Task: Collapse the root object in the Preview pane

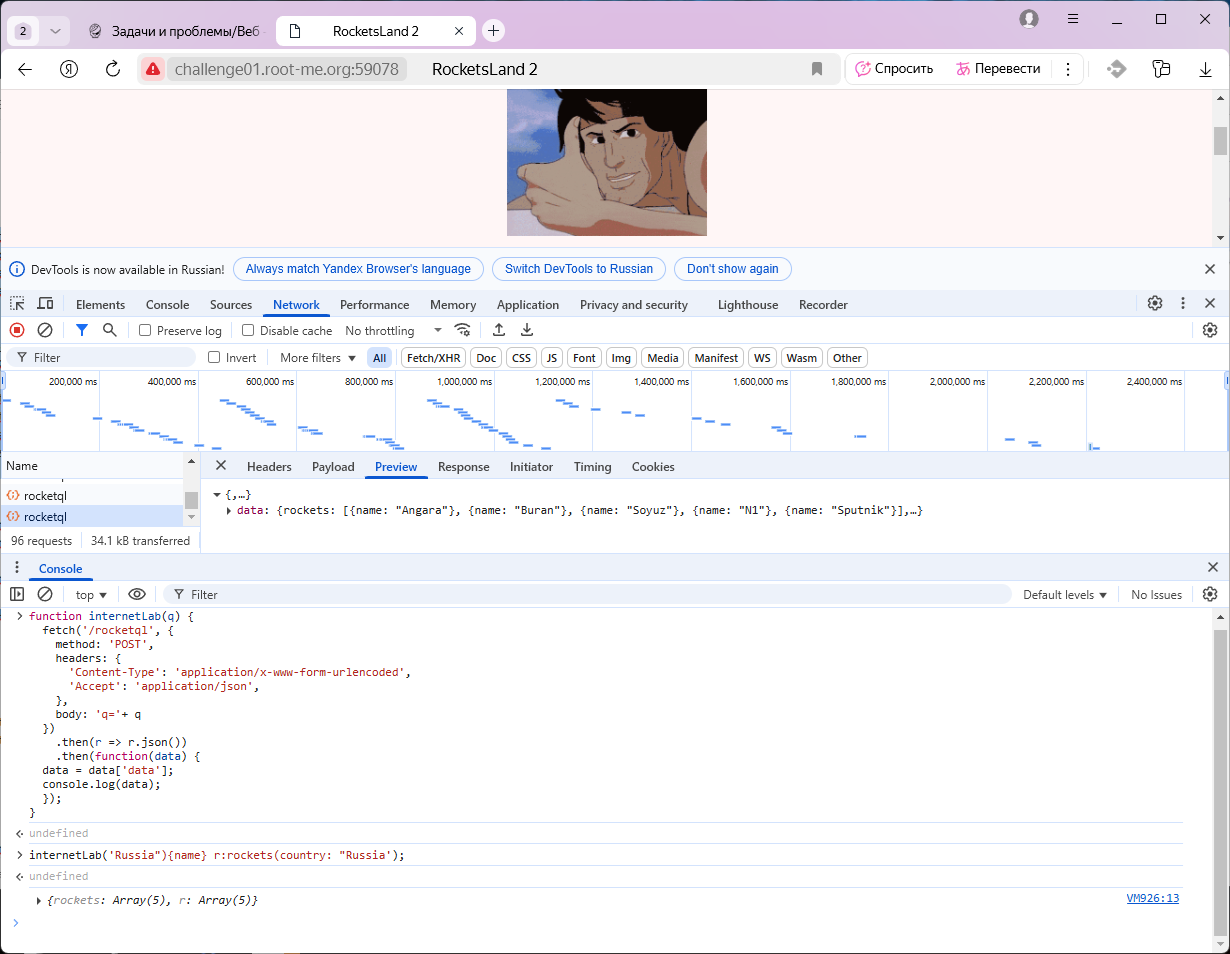Action: [x=217, y=494]
